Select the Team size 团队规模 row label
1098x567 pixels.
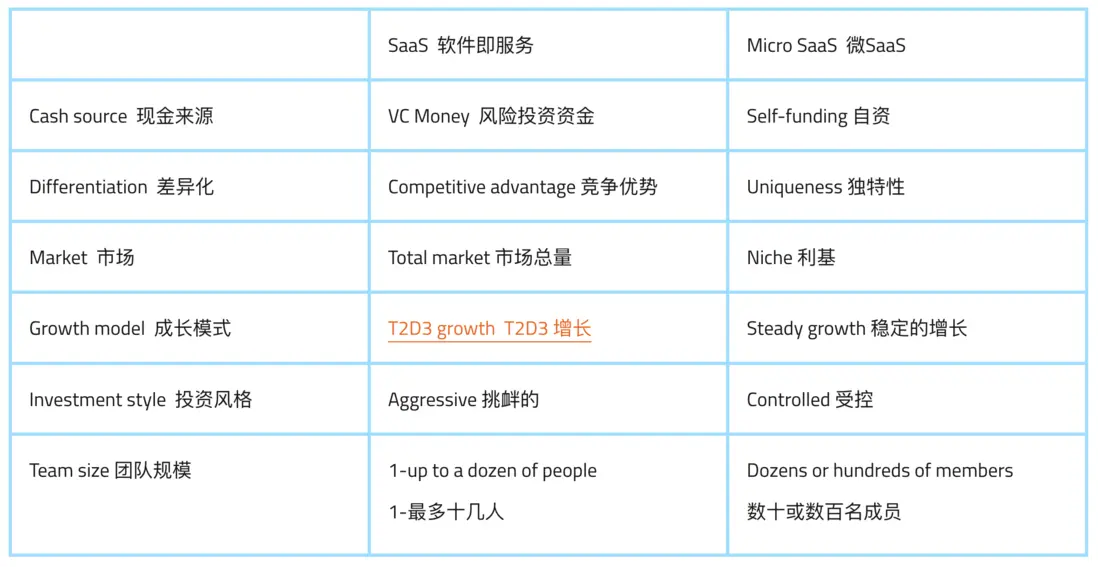tap(110, 471)
